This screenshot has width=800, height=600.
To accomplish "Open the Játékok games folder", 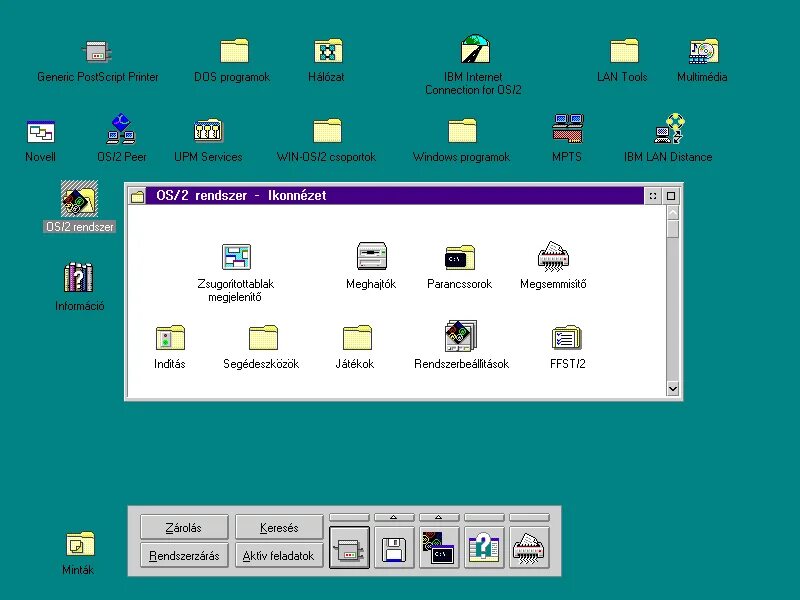I will tap(357, 337).
